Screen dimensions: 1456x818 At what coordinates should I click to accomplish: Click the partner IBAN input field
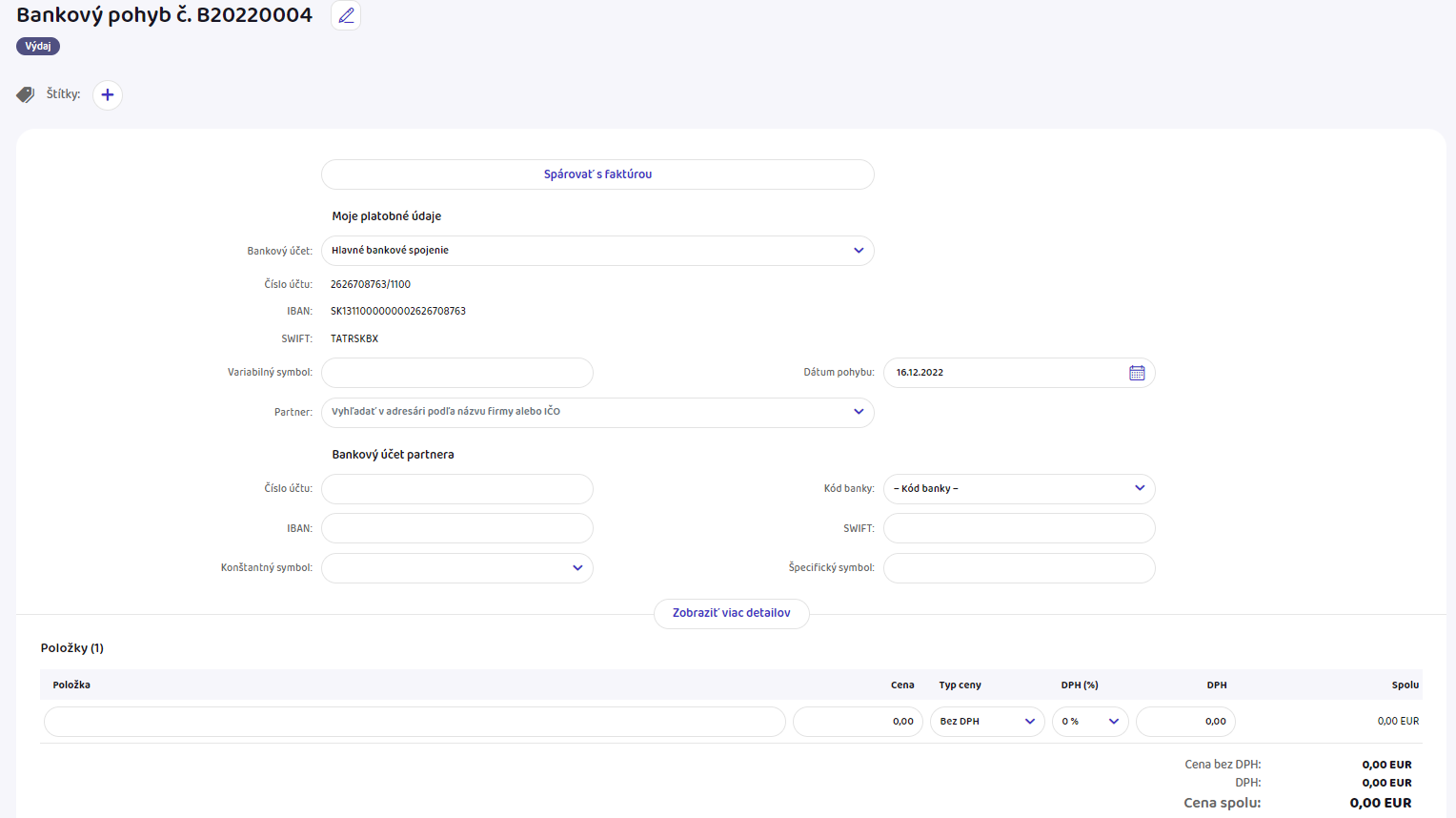click(457, 528)
